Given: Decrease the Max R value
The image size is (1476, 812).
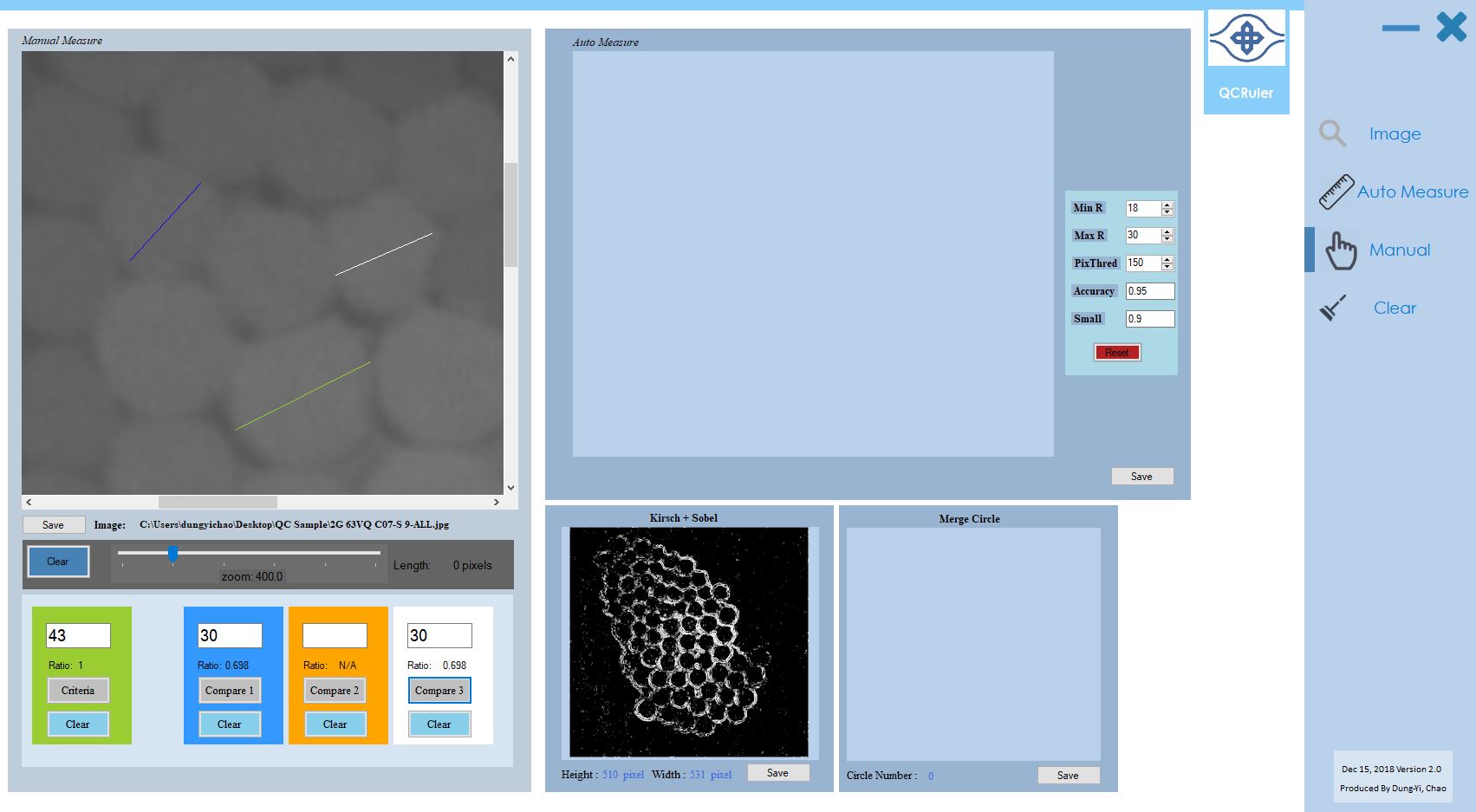Looking at the screenshot, I should tap(1167, 239).
